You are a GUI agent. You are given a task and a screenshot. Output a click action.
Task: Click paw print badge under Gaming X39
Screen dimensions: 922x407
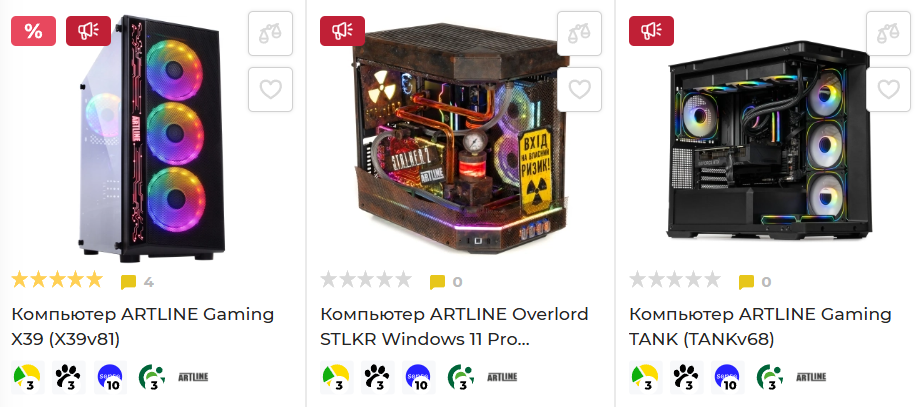(69, 377)
